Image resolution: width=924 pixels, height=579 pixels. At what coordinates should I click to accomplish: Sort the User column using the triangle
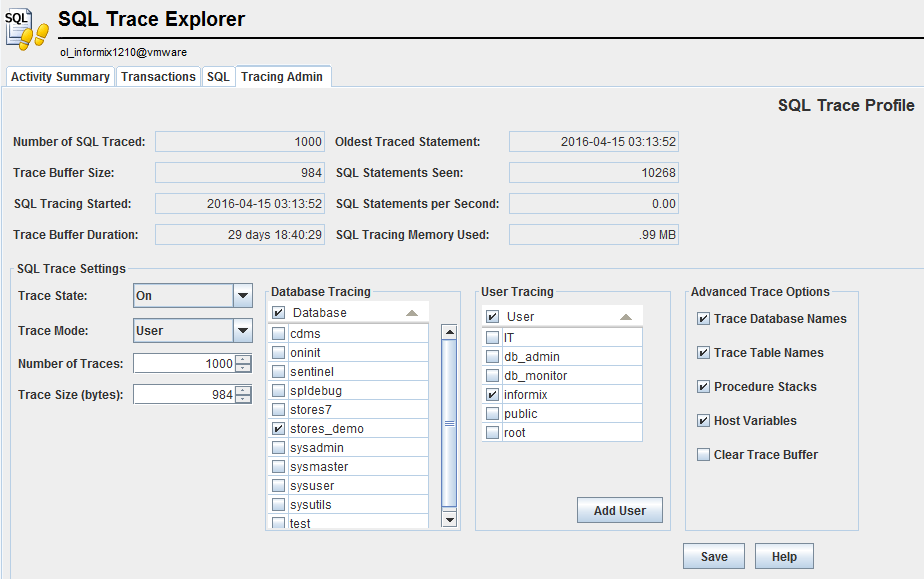(626, 317)
